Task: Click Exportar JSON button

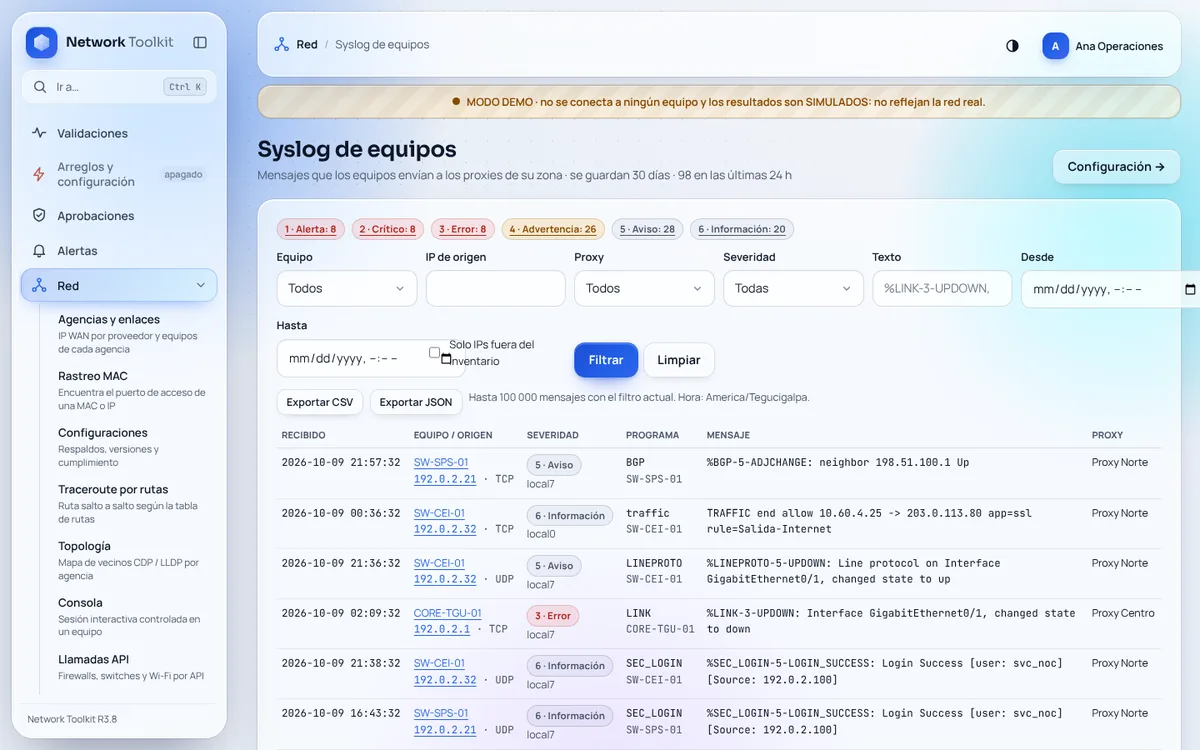Action: point(416,402)
